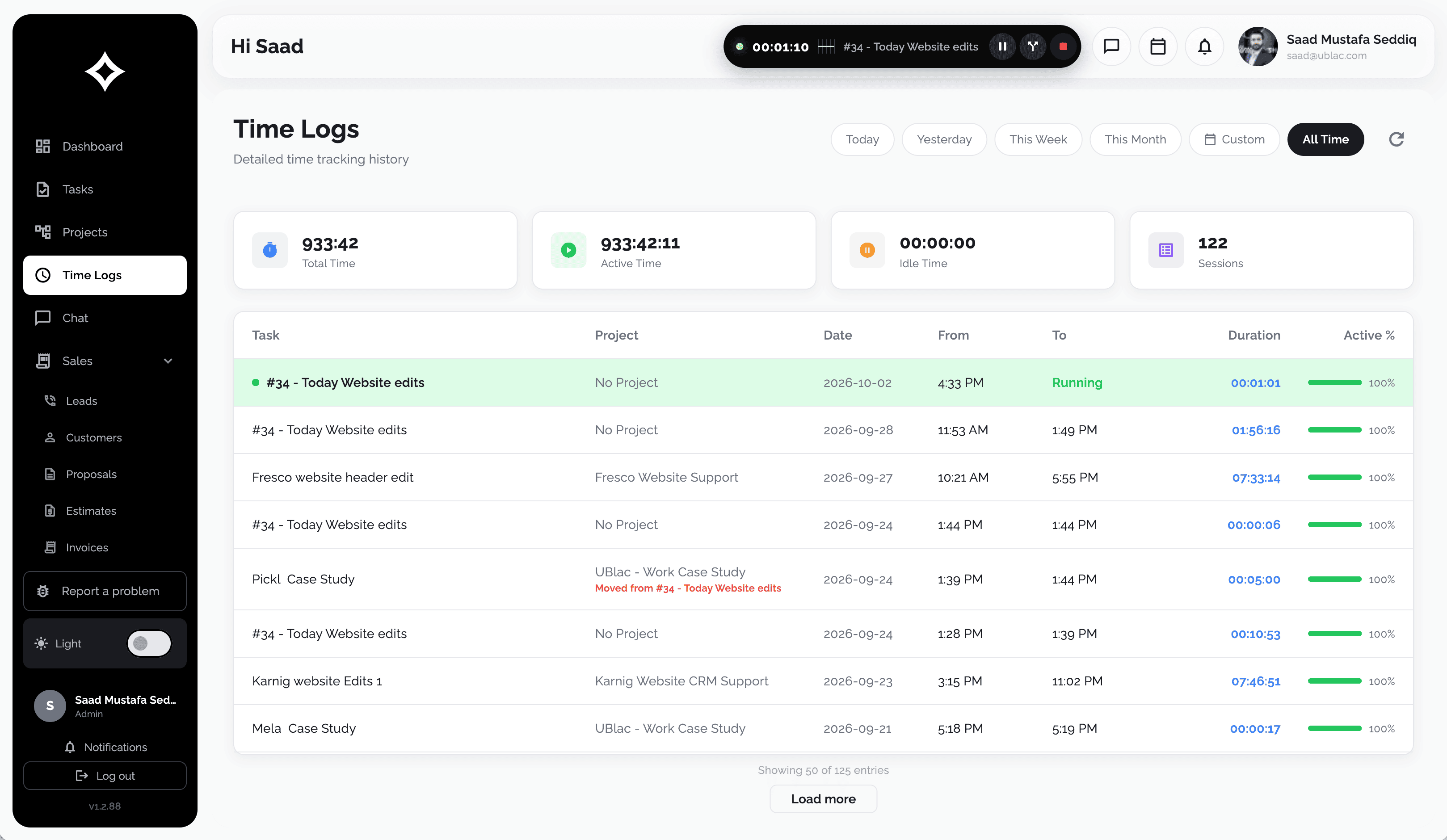Image resolution: width=1447 pixels, height=840 pixels.
Task: Pause the running timer
Action: [x=1002, y=46]
